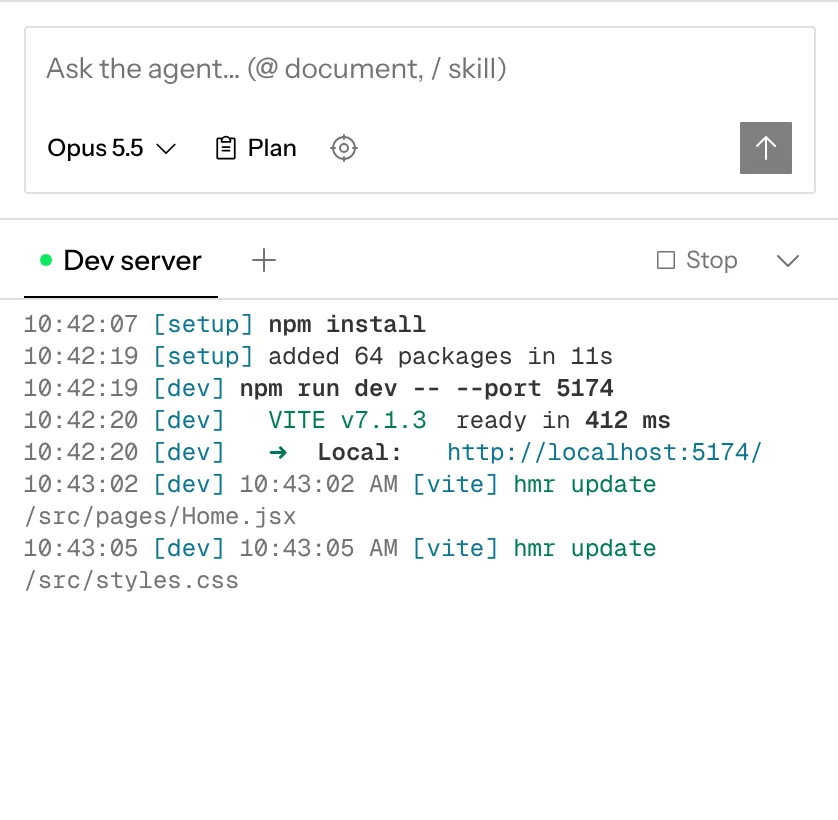Screen dimensions: 838x820
Task: Focus the Ask the agent input field
Action: click(420, 68)
